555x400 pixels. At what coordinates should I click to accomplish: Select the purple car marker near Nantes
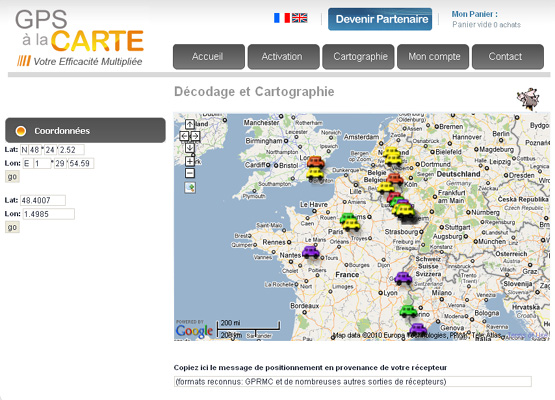pyautogui.click(x=311, y=252)
